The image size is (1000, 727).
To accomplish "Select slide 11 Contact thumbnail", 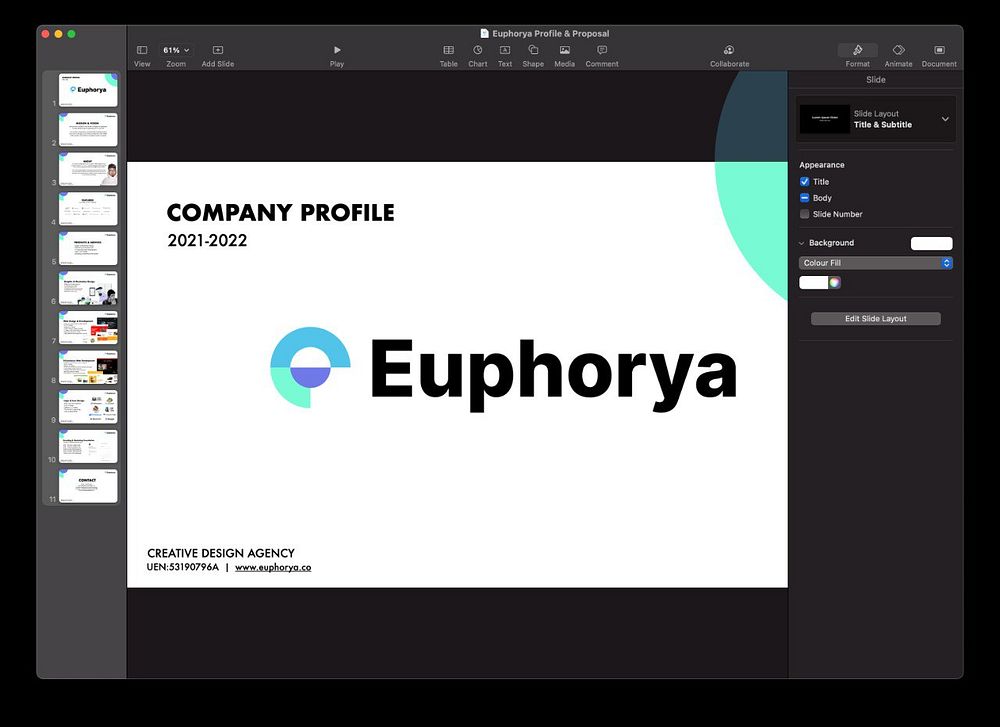I will point(88,485).
